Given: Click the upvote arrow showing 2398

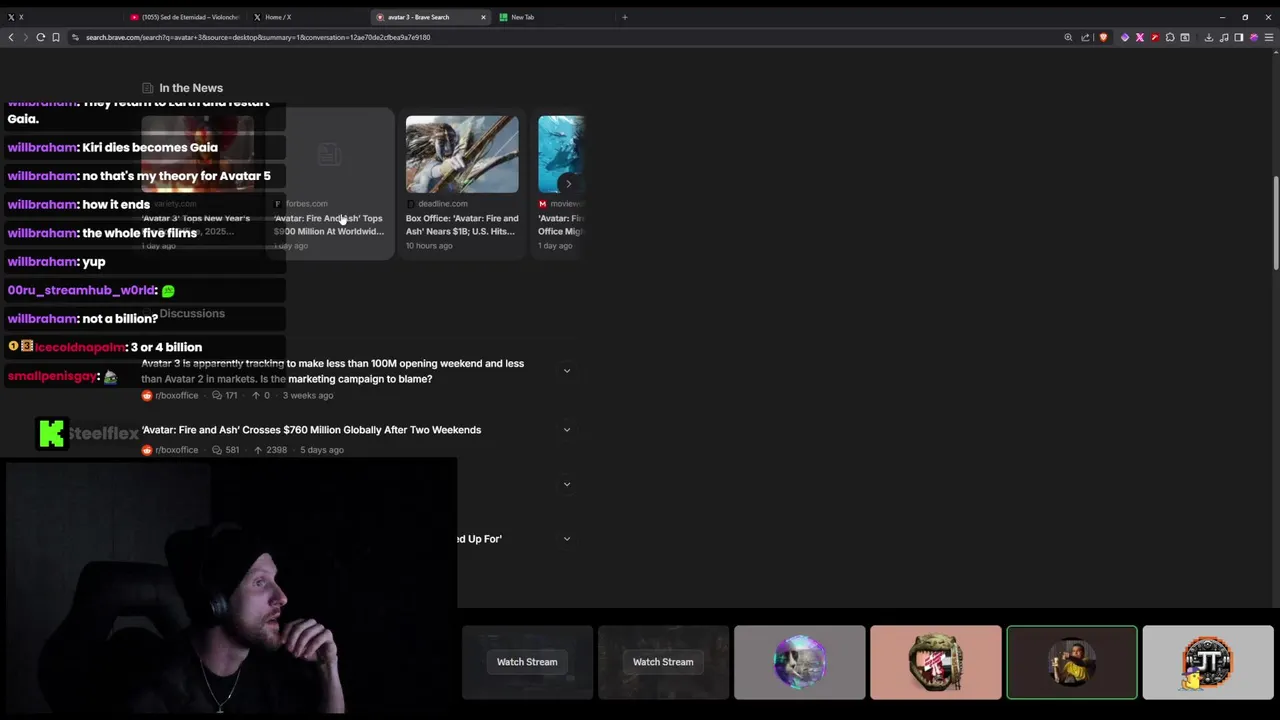Looking at the screenshot, I should pyautogui.click(x=257, y=450).
